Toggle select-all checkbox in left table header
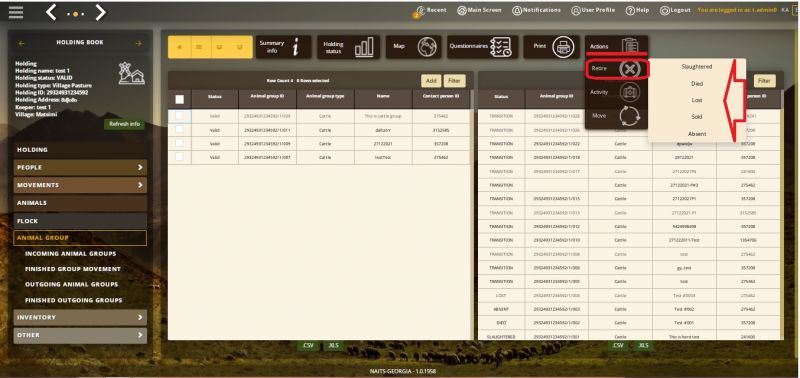 (180, 99)
